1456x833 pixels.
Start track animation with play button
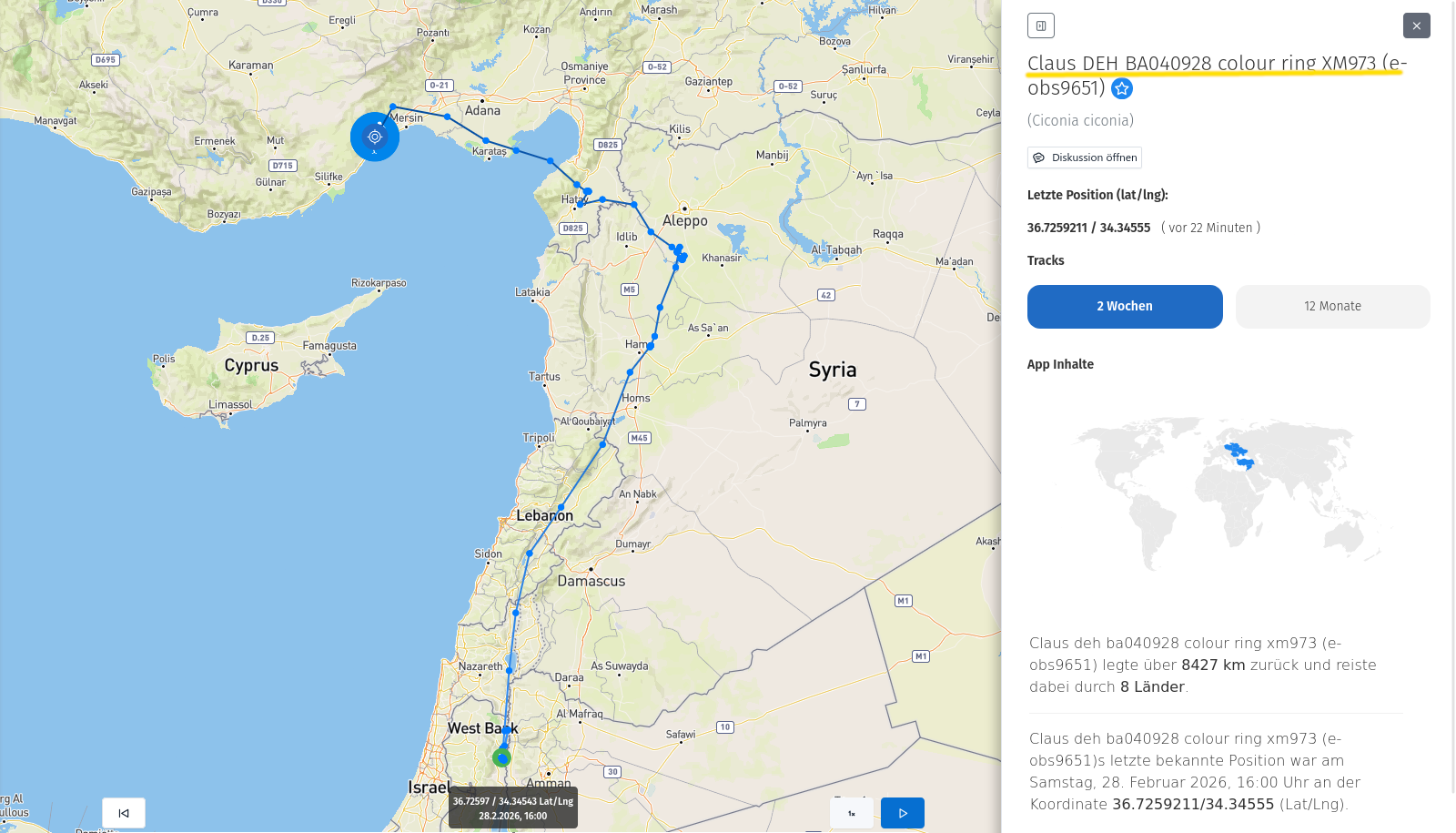(902, 813)
